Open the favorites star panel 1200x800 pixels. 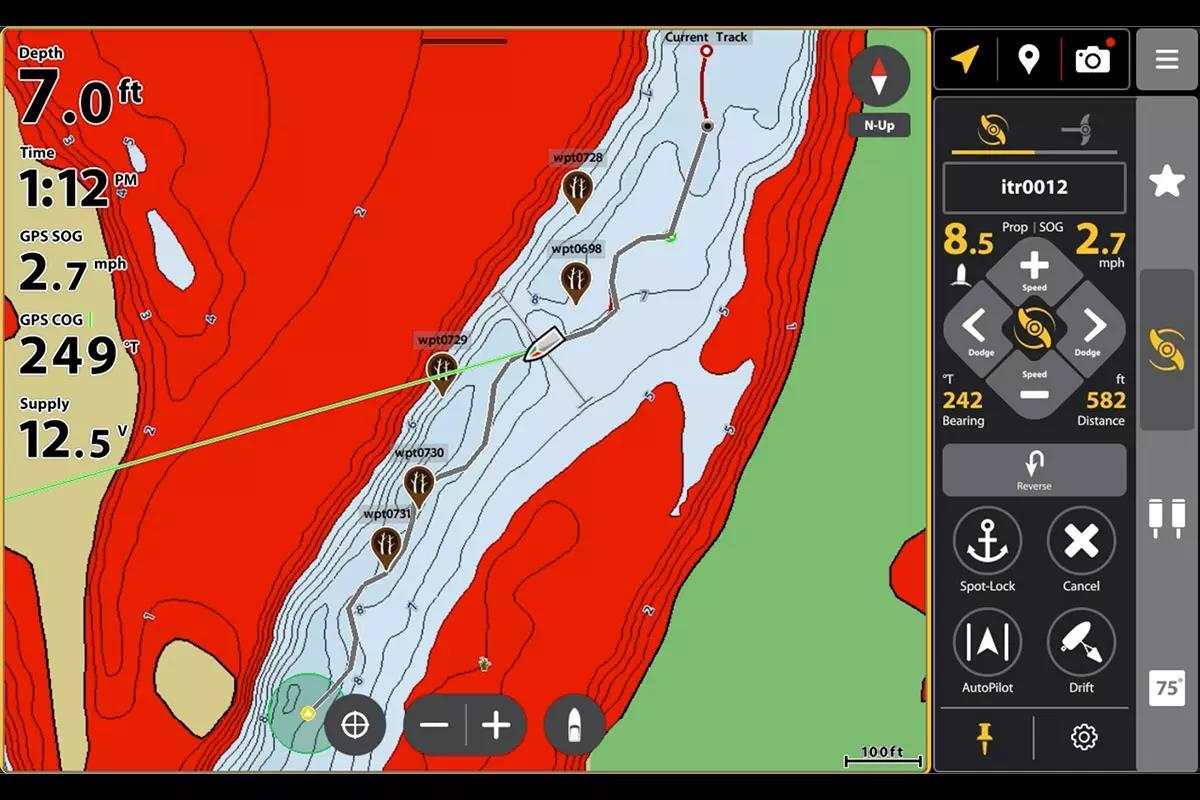(1167, 182)
